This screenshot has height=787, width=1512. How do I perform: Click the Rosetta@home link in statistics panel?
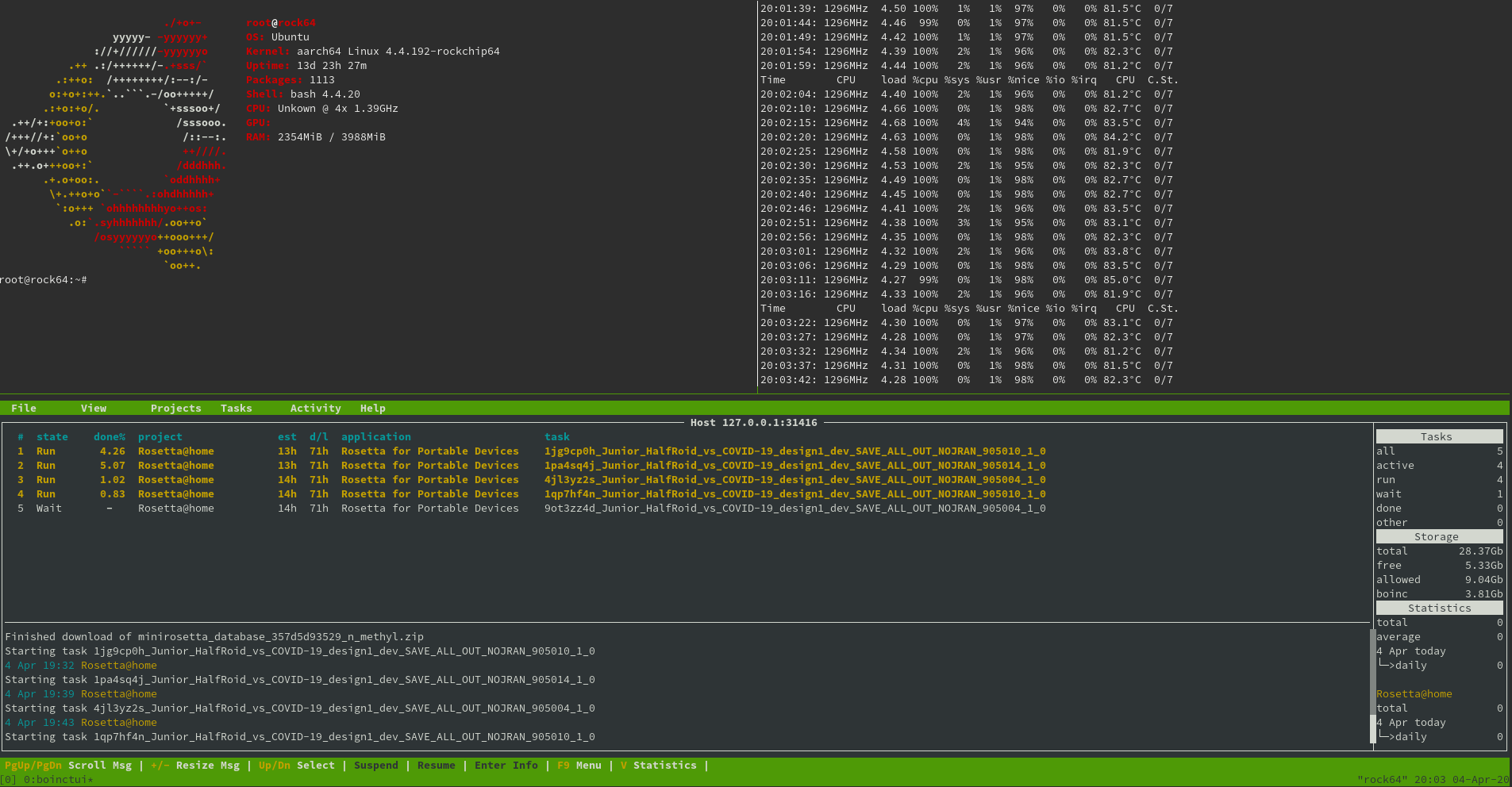[1414, 694]
